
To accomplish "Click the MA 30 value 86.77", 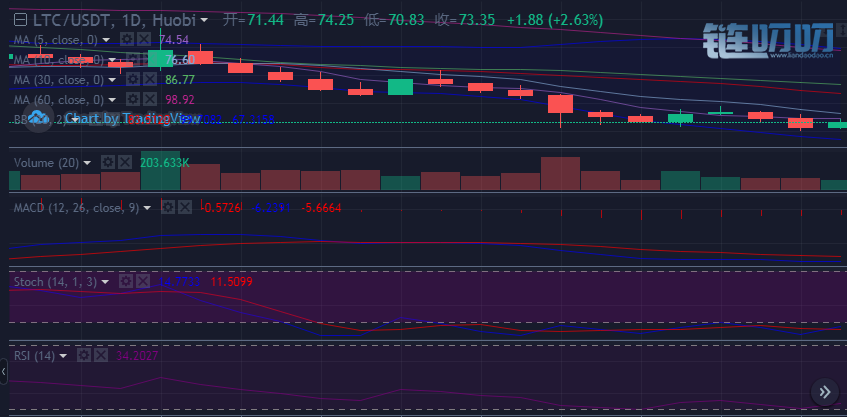I will pyautogui.click(x=180, y=80).
